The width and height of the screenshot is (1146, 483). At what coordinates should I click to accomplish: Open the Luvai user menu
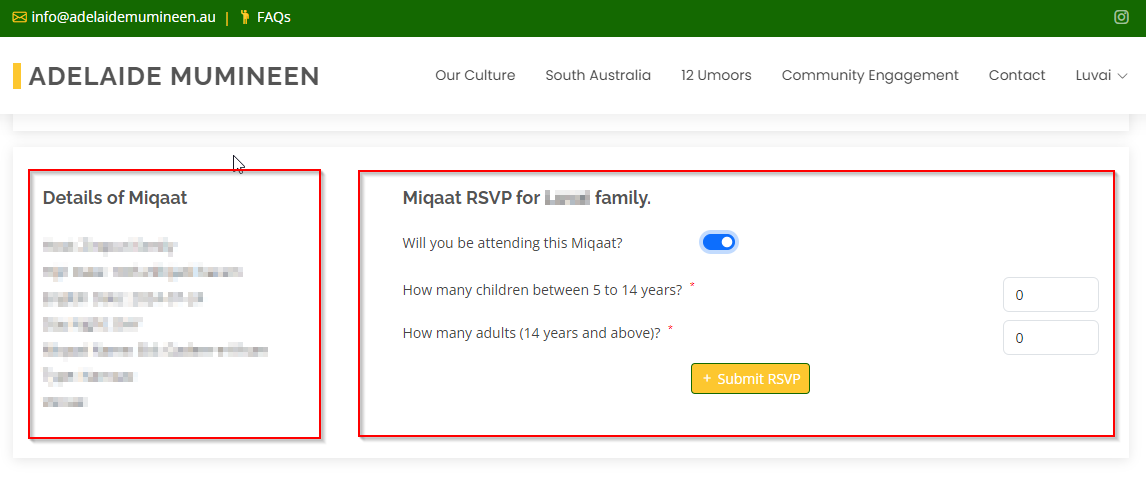click(x=1101, y=75)
